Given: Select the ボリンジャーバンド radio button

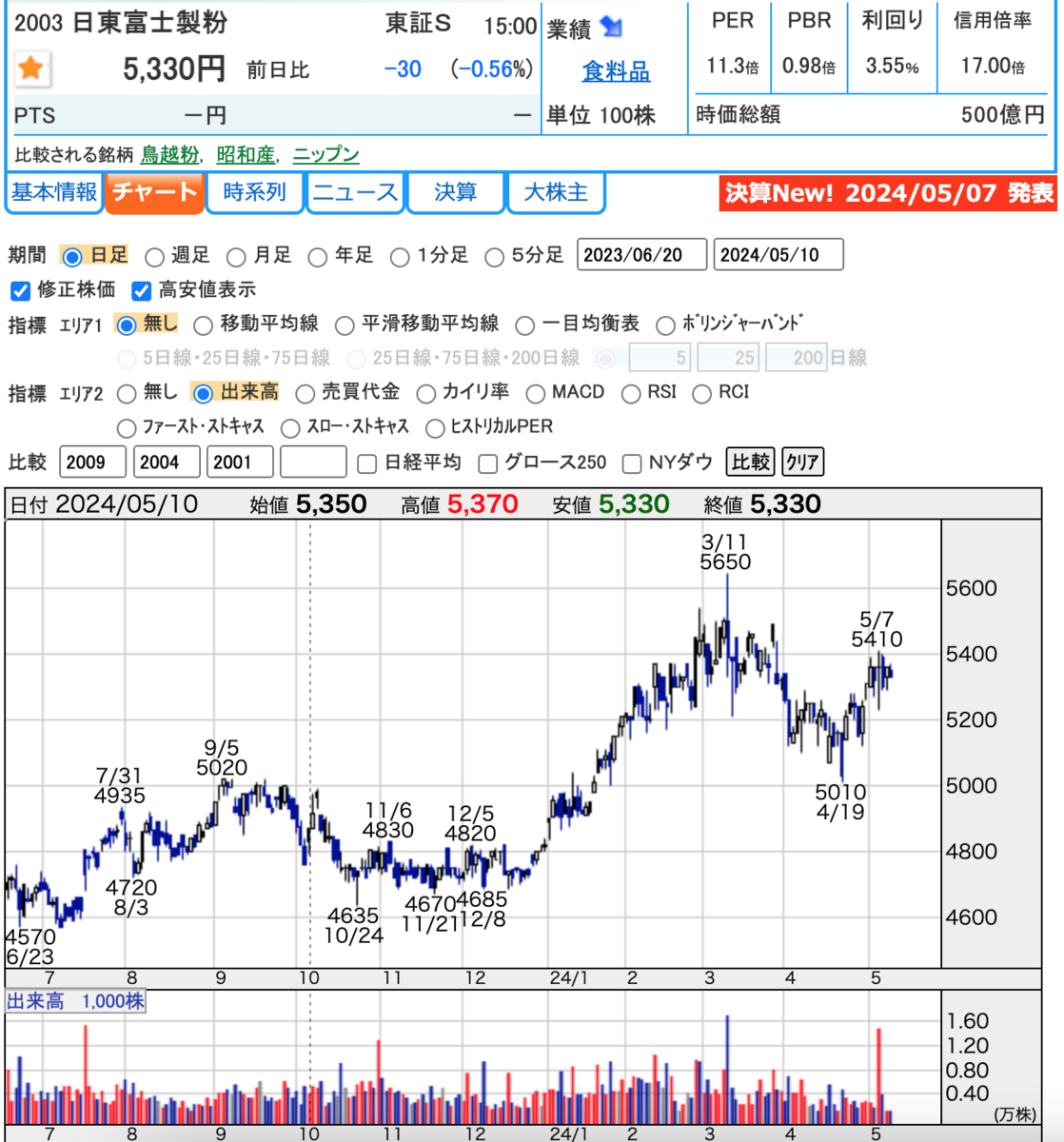Looking at the screenshot, I should (665, 325).
